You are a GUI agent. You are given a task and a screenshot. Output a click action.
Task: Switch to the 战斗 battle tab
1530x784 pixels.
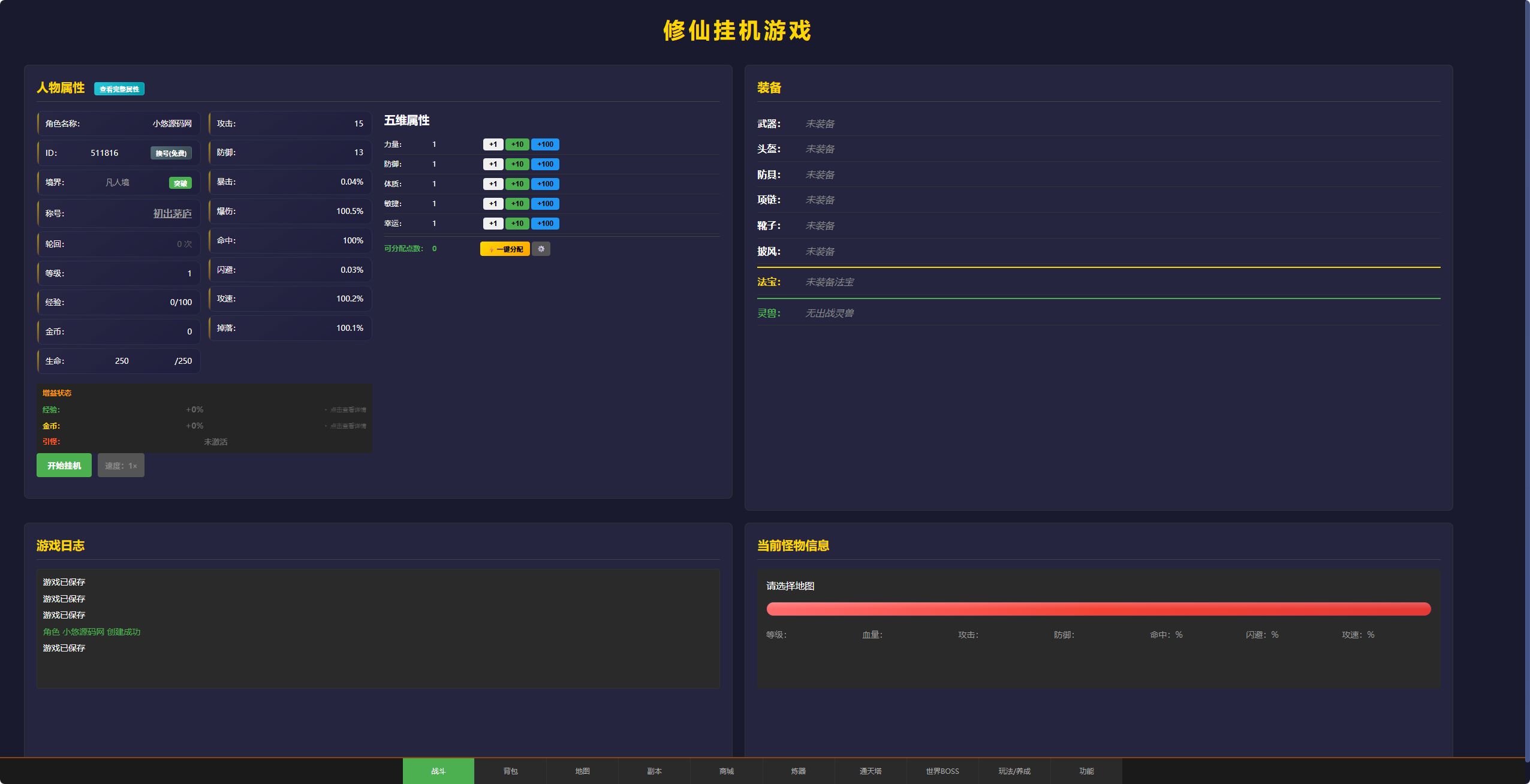click(438, 771)
